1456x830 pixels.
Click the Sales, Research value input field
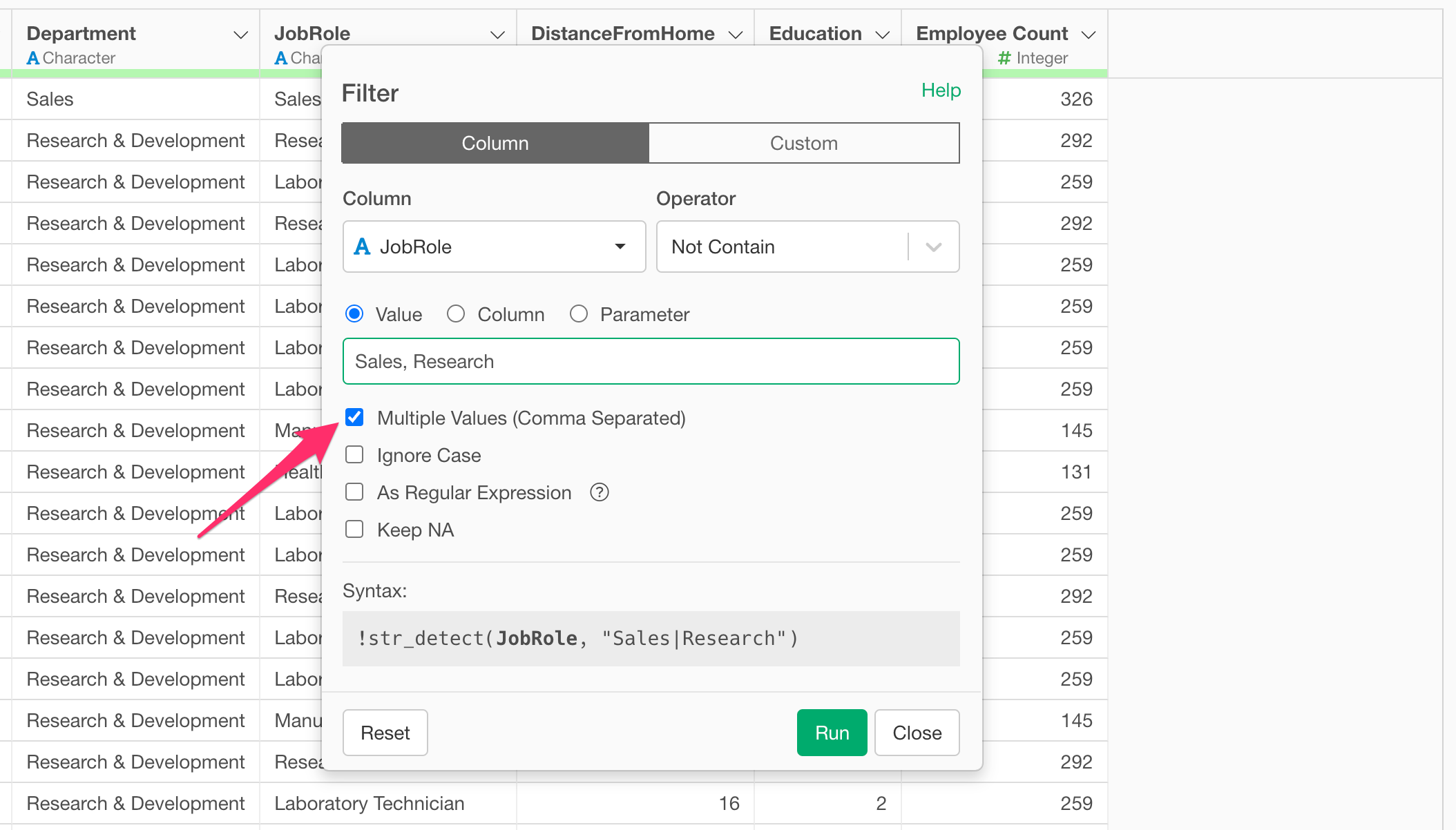pos(651,361)
